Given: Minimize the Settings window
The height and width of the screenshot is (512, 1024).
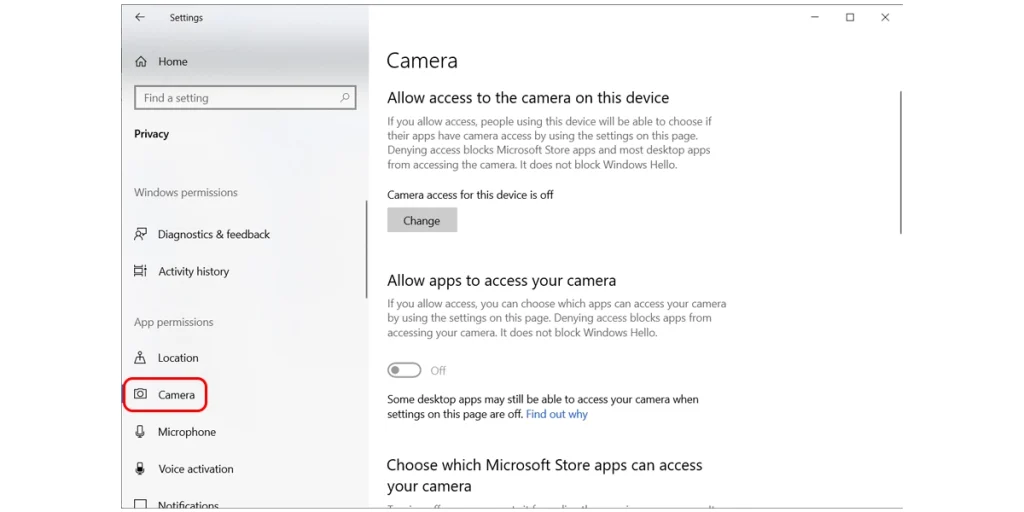Looking at the screenshot, I should pos(814,17).
